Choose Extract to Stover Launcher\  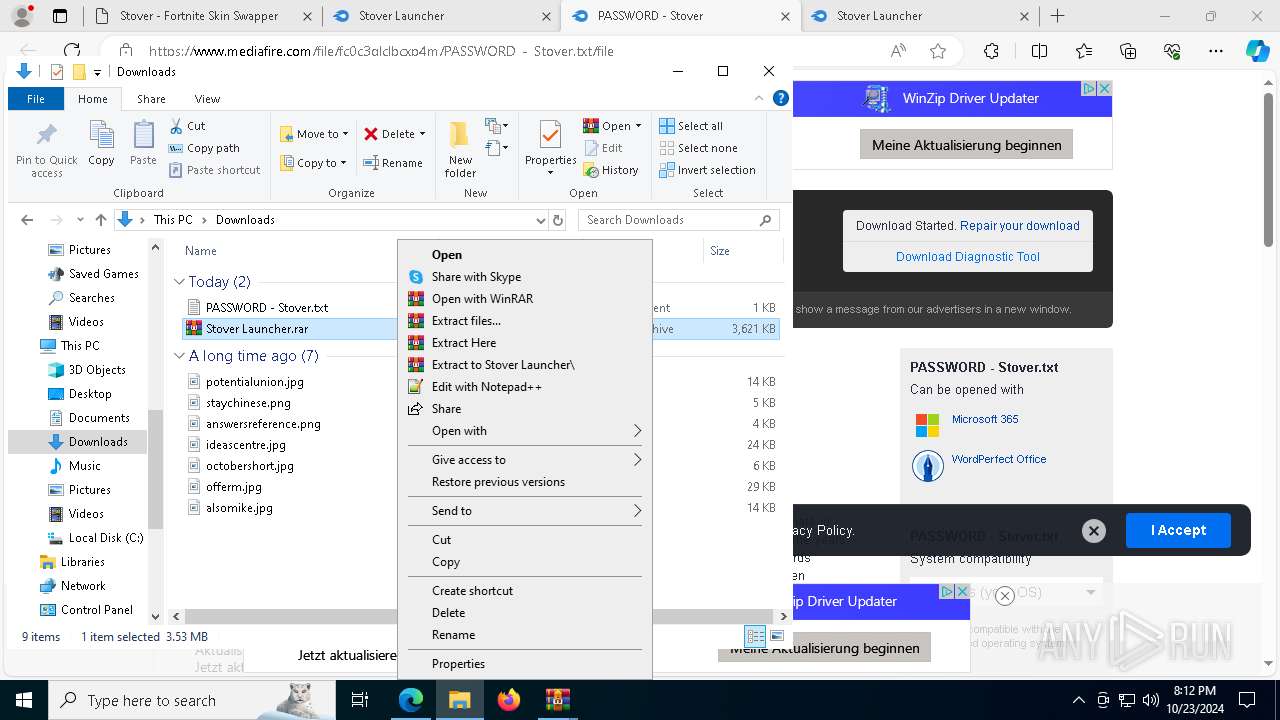pyautogui.click(x=525, y=365)
